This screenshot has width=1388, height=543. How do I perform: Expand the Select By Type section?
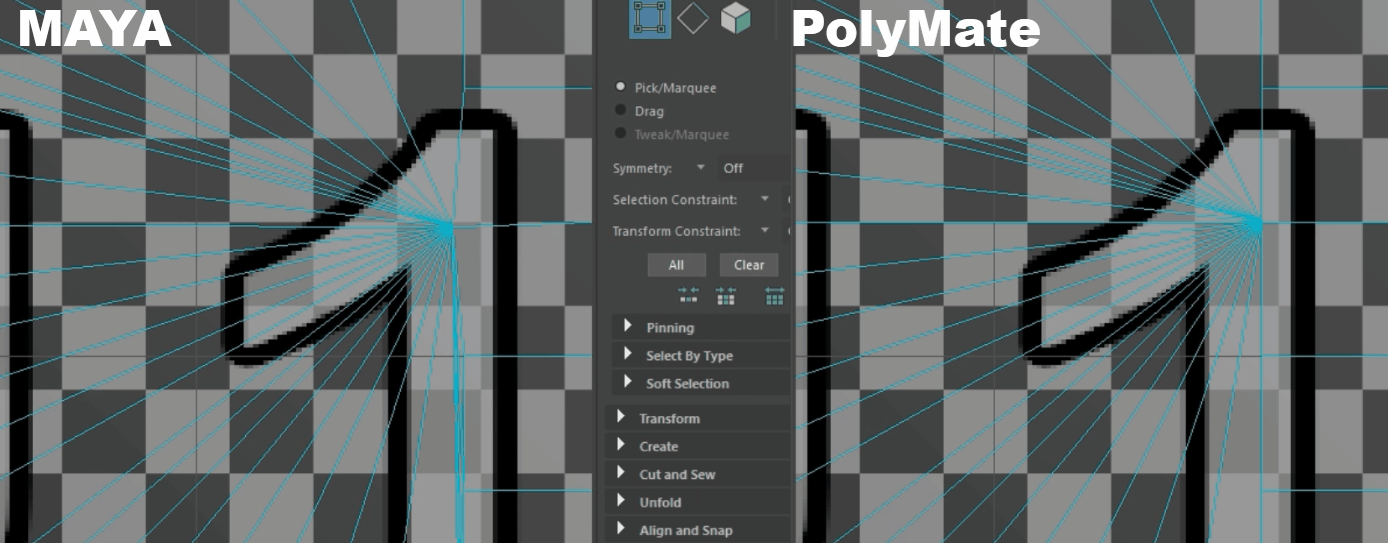[628, 355]
